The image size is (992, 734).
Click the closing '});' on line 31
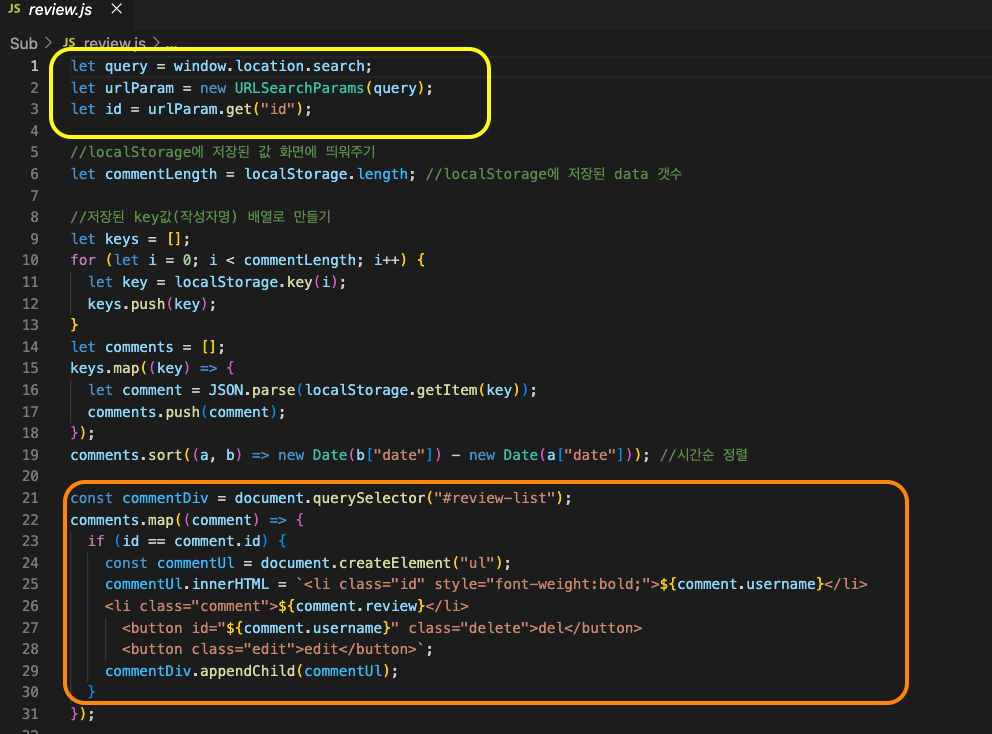click(x=82, y=714)
